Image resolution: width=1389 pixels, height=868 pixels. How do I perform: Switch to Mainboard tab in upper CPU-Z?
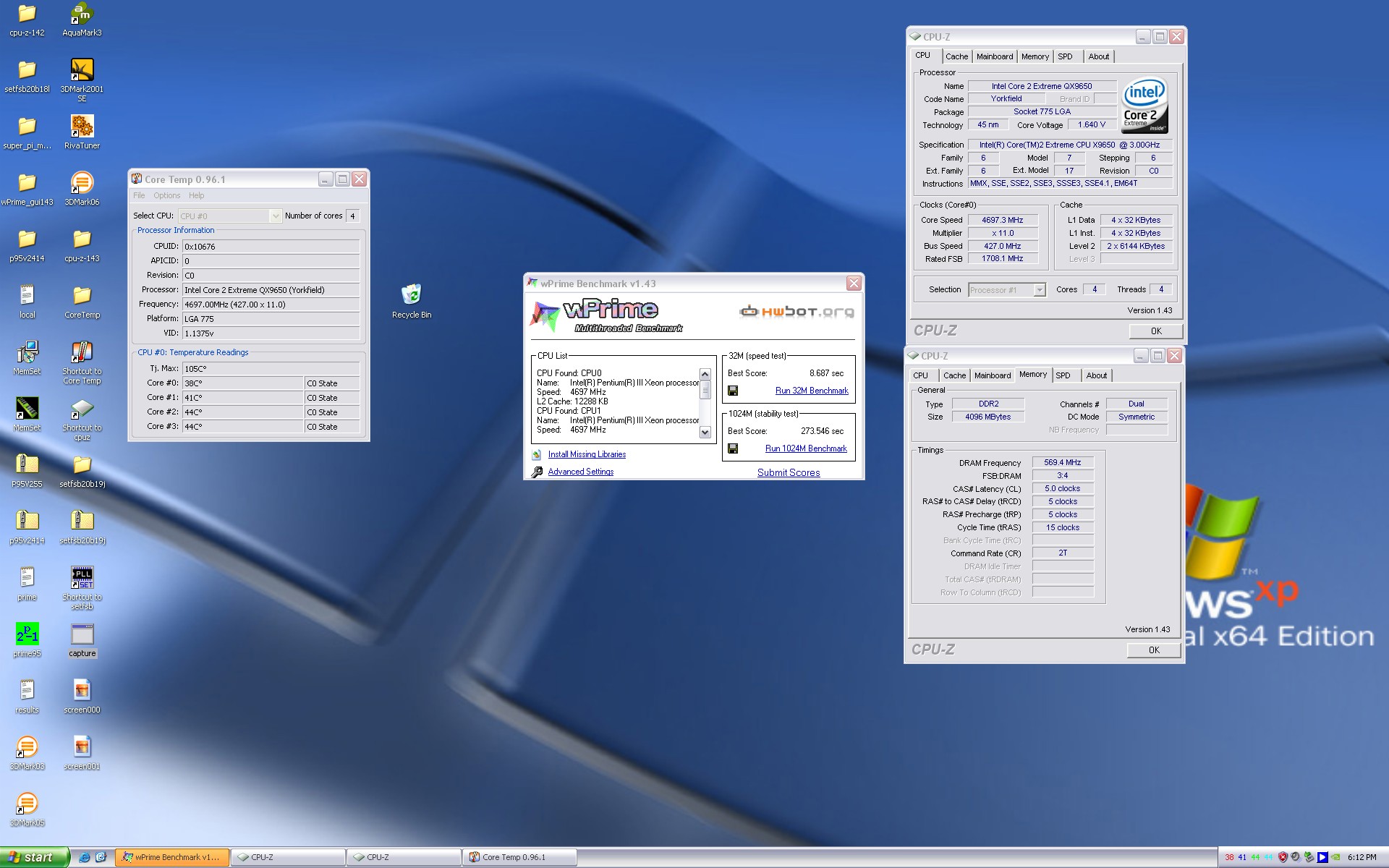tap(994, 56)
